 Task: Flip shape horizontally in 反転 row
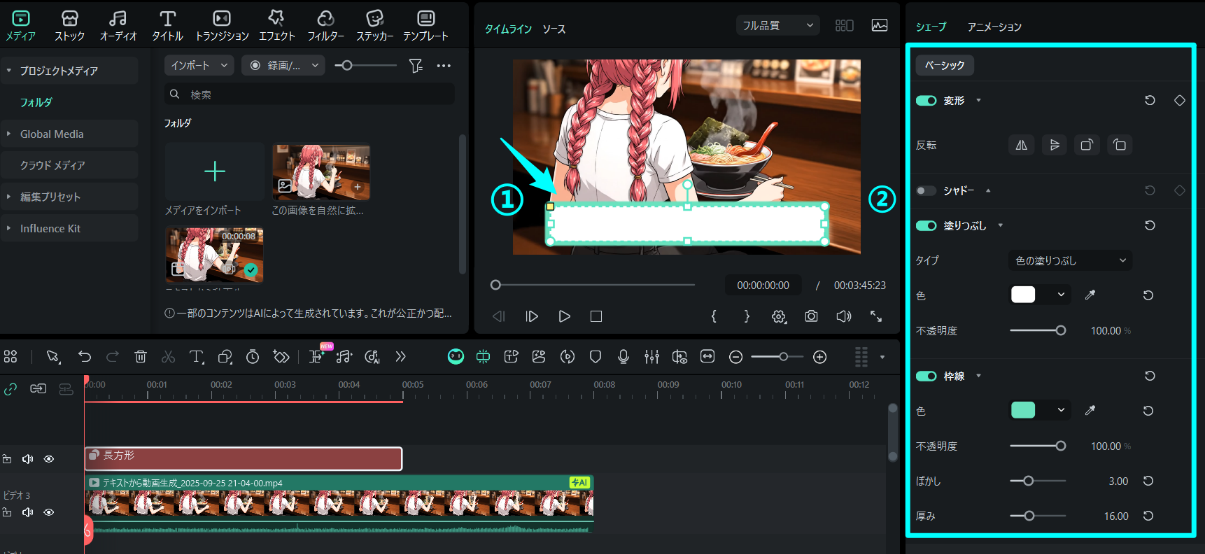[1021, 145]
